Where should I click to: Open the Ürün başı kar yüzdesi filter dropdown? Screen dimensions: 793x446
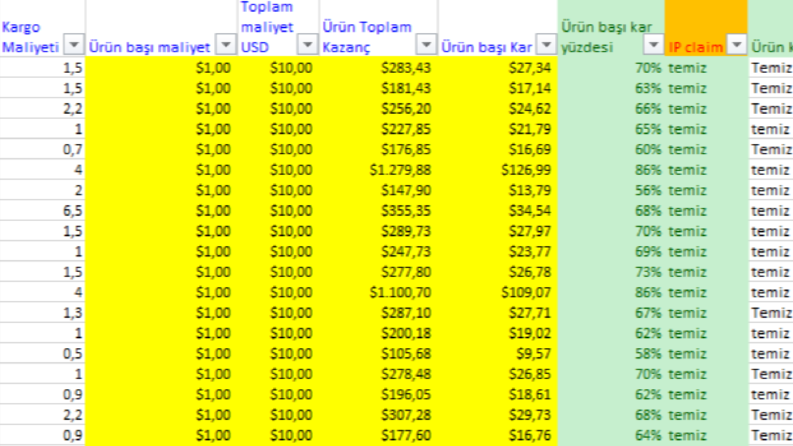(653, 46)
